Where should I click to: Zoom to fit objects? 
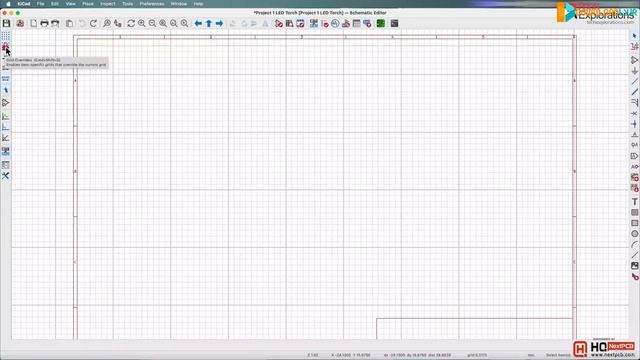click(174, 23)
